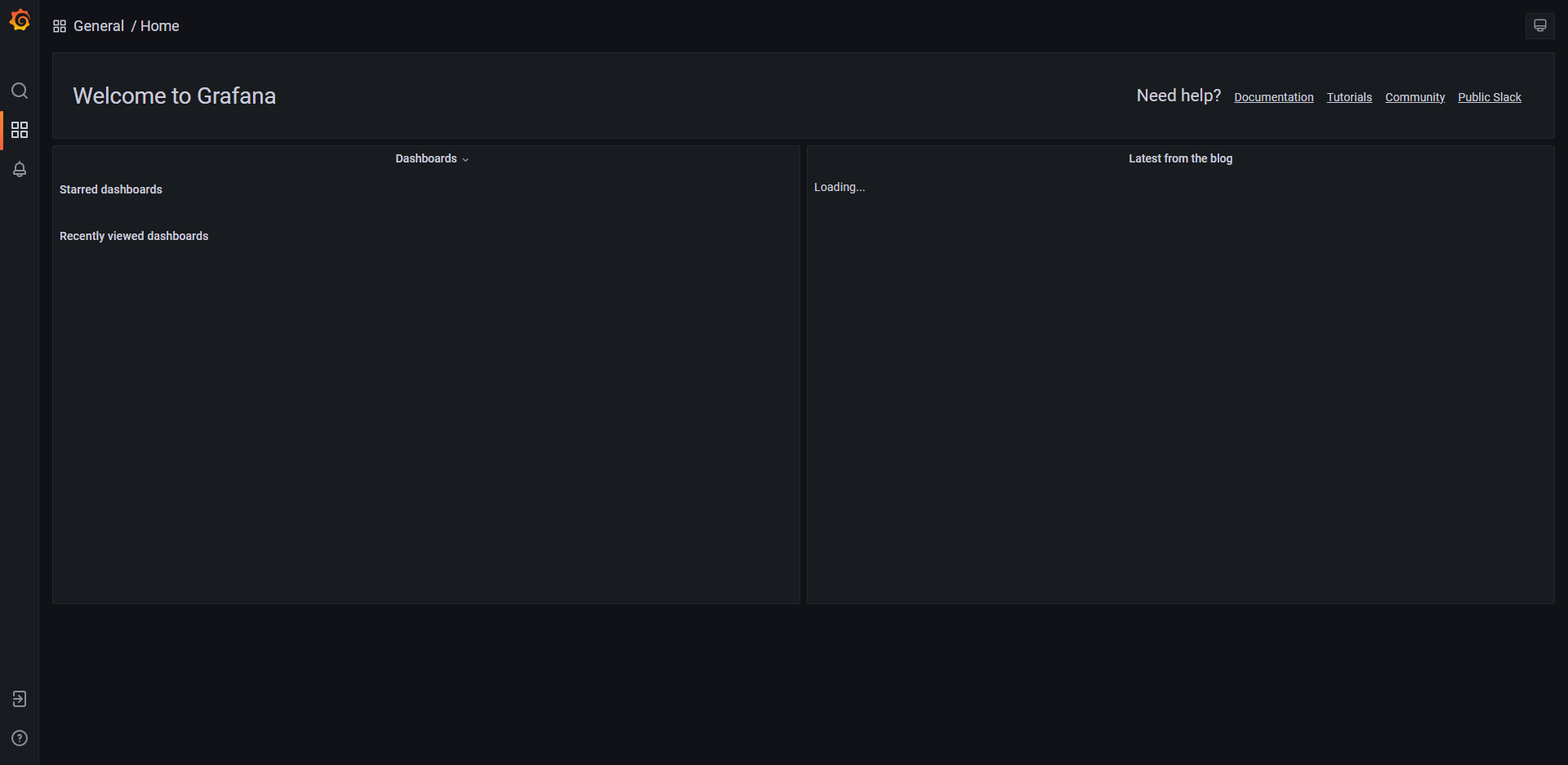
Task: Click the dashboard grid icon beside General
Action: coord(60,26)
